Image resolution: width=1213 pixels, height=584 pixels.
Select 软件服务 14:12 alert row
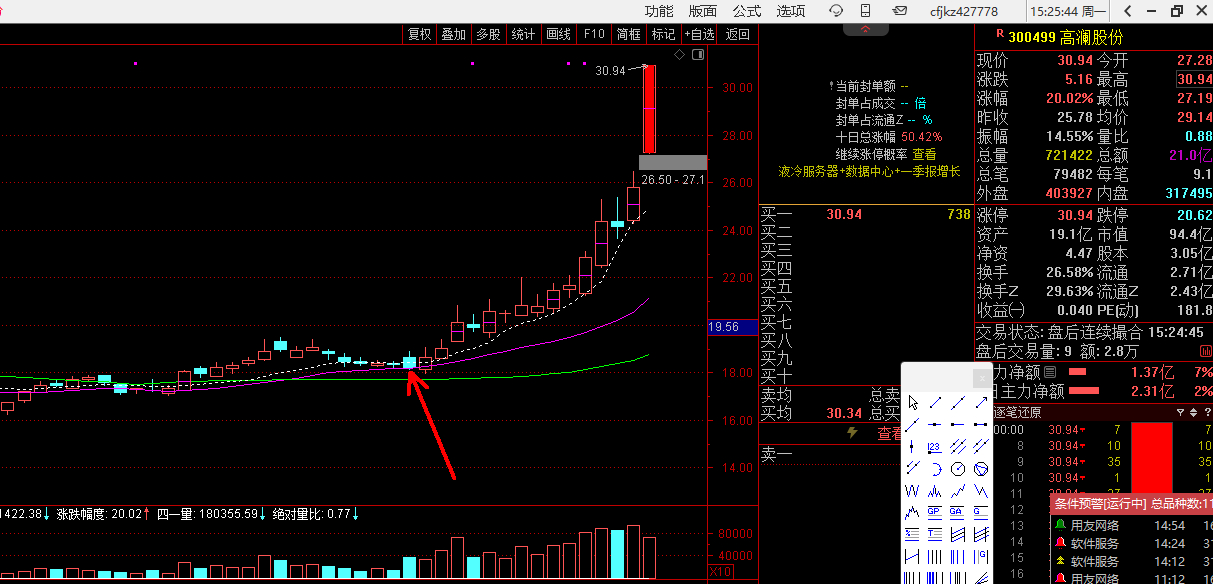tap(1132, 561)
